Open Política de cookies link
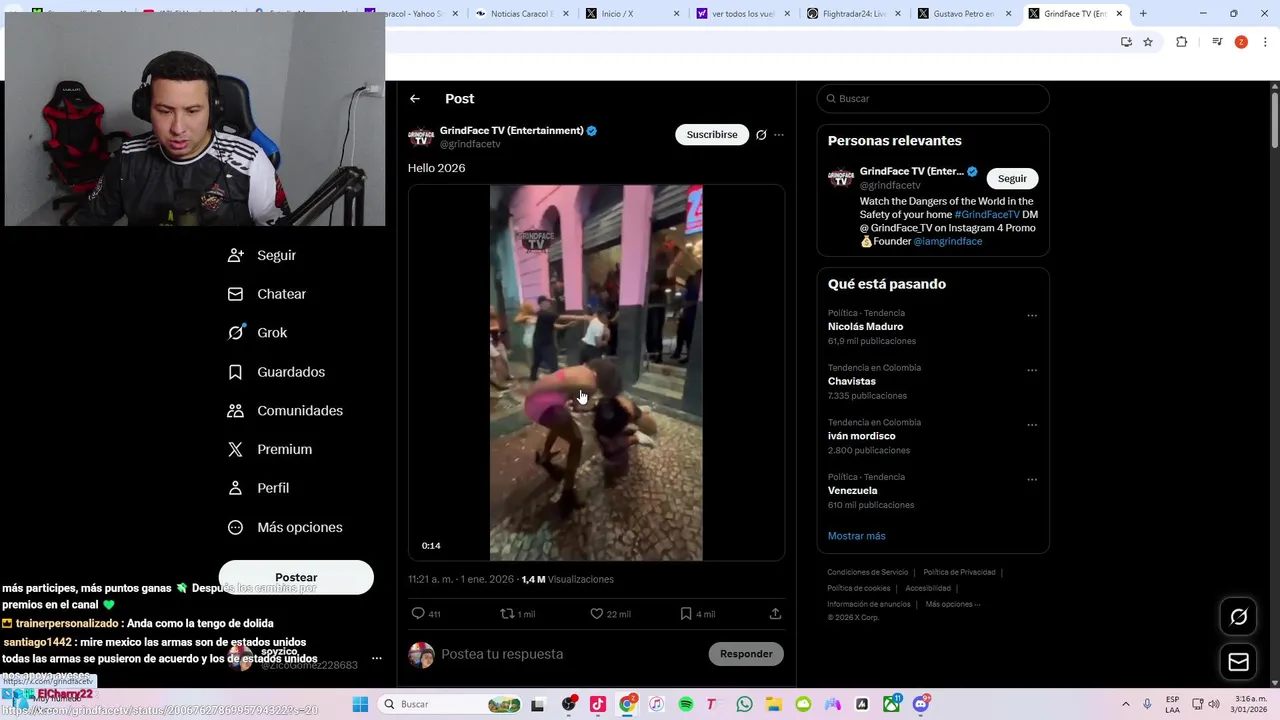Image resolution: width=1280 pixels, height=720 pixels. (858, 588)
